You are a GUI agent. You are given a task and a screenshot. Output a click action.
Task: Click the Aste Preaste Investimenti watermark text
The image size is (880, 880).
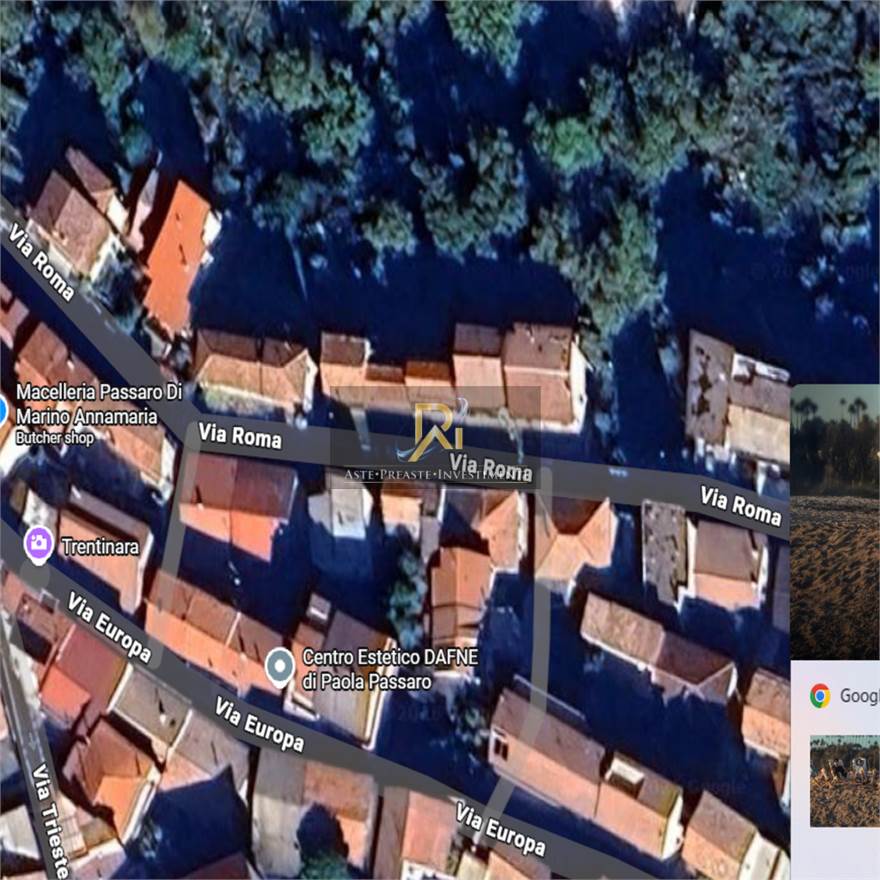click(x=438, y=475)
